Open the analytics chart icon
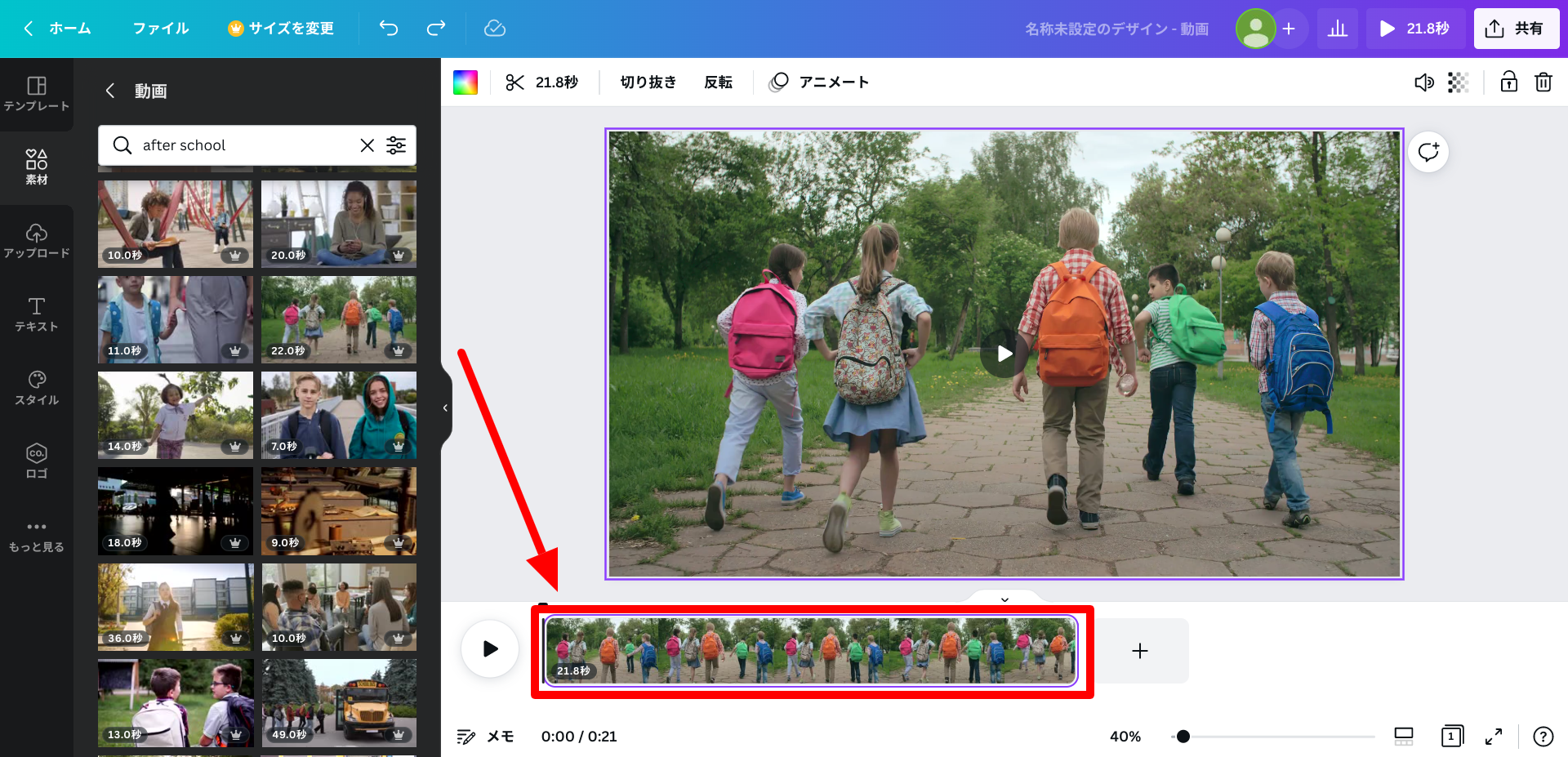The width and height of the screenshot is (1568, 757). point(1338,29)
